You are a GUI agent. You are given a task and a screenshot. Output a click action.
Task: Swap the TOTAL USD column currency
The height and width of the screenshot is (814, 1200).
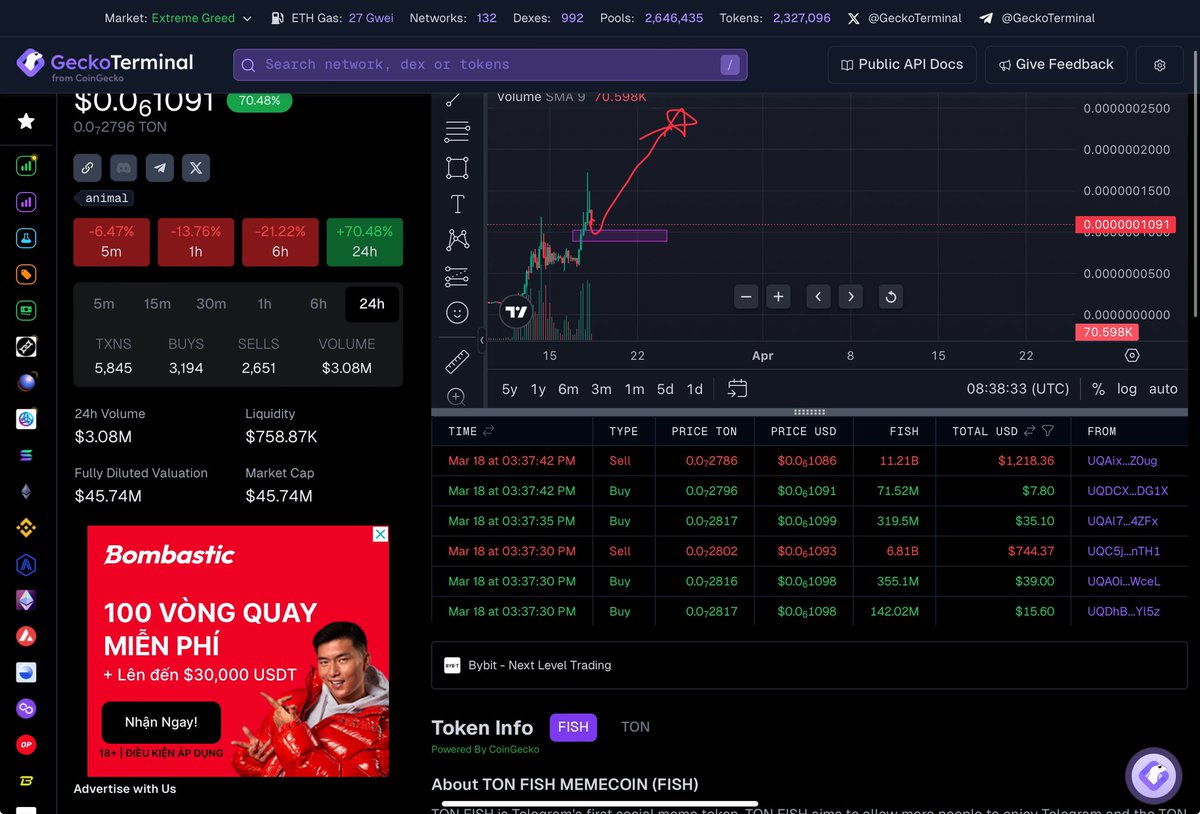pos(1029,431)
